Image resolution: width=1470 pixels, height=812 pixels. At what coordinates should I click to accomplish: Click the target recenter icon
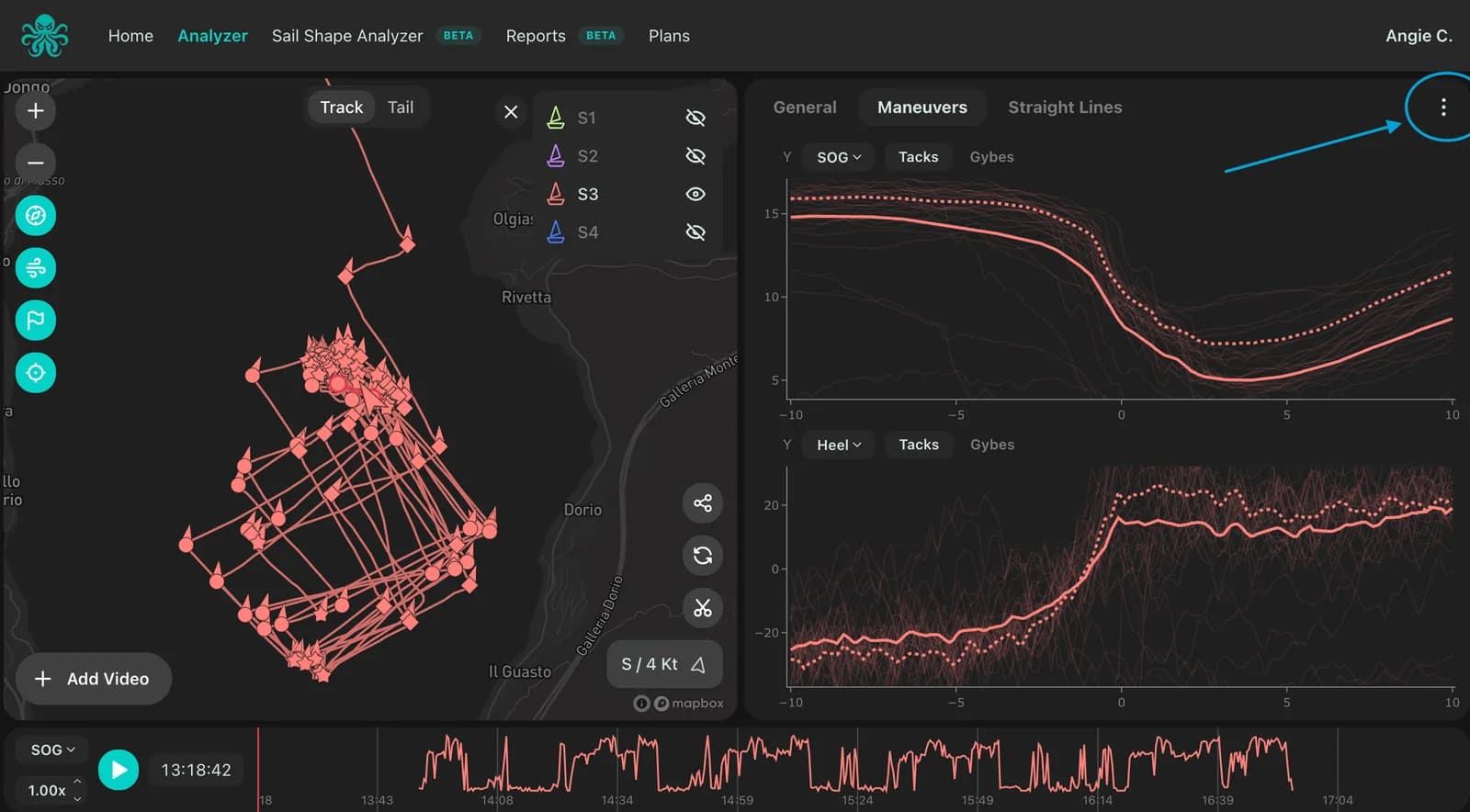(x=36, y=373)
